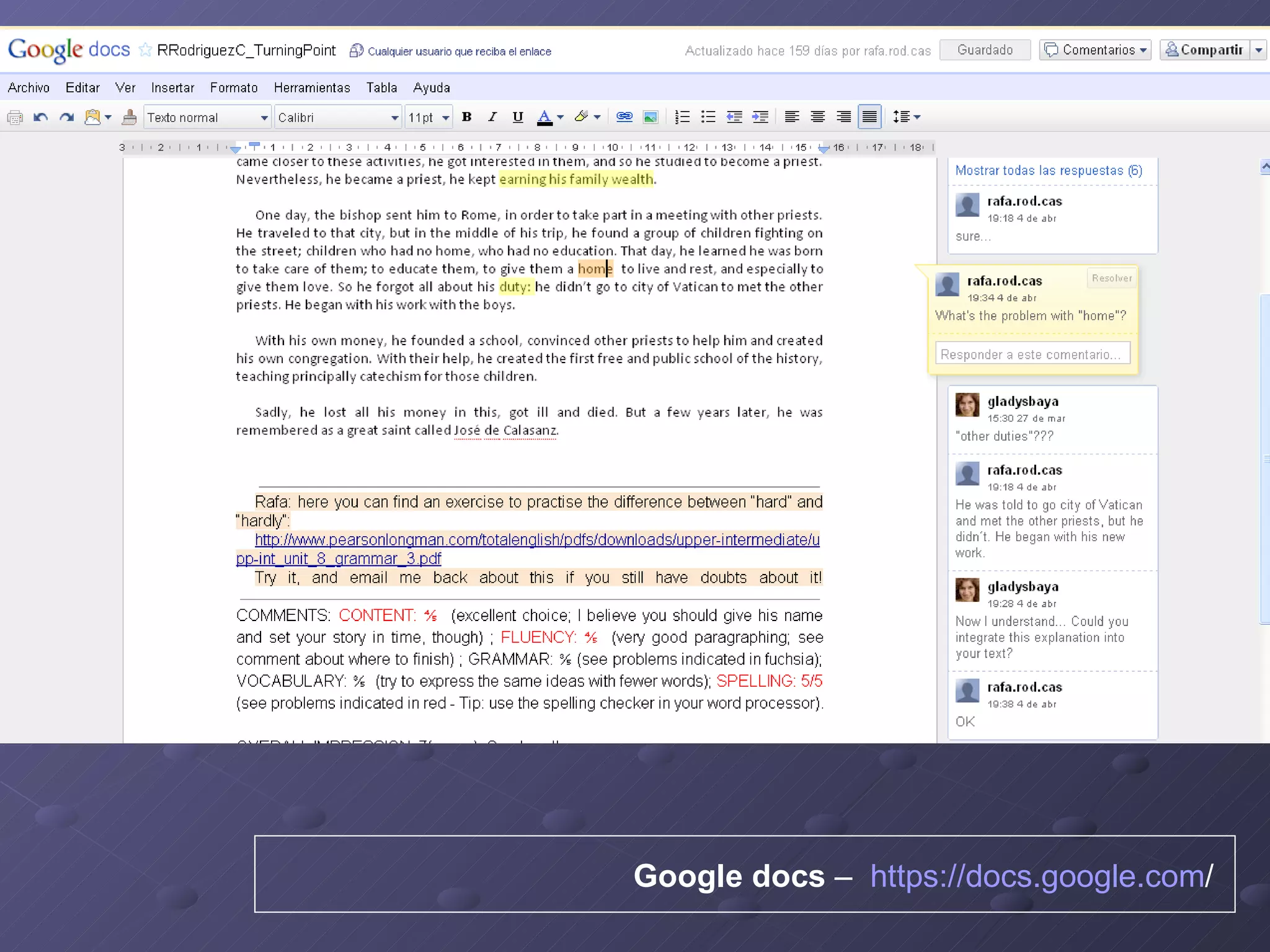Screen dimensions: 1270x952
Task: Click the Print icon in toolbar
Action: (15, 117)
